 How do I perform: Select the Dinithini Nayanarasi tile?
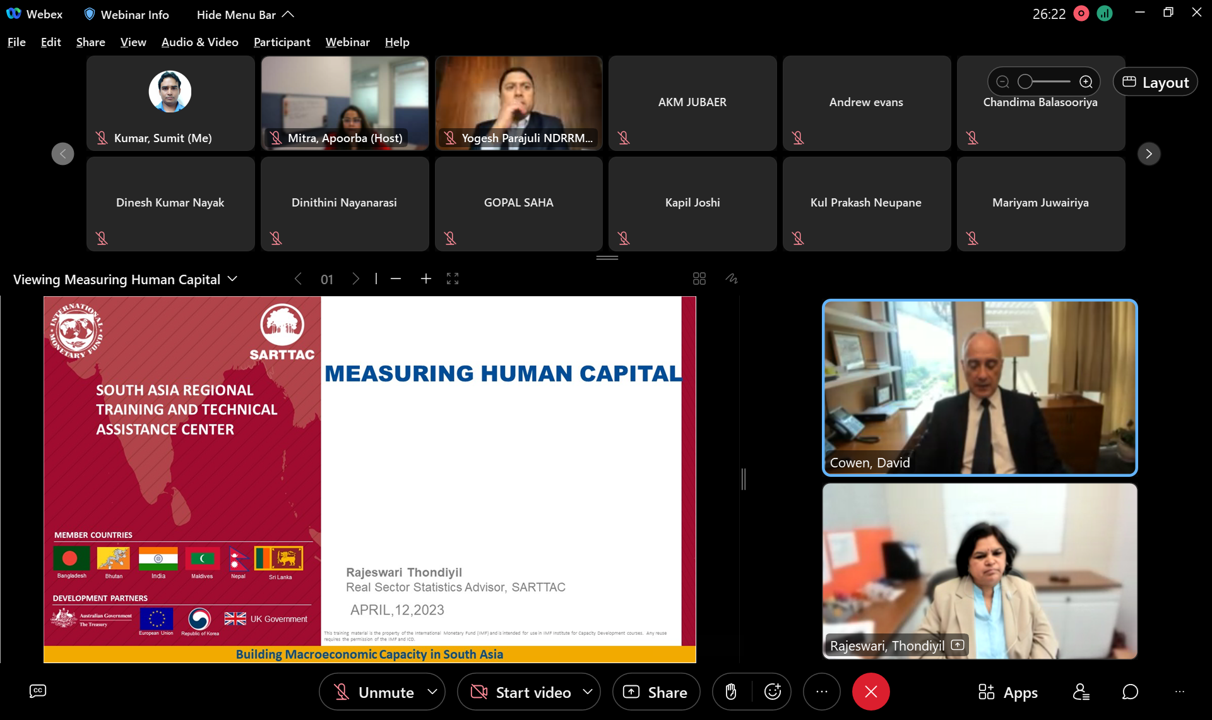pyautogui.click(x=345, y=203)
